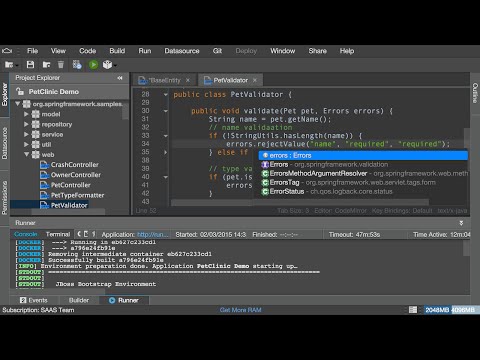480x360 pixels.
Task: Click the Save floppy disk toolbar icon
Action: [30, 65]
